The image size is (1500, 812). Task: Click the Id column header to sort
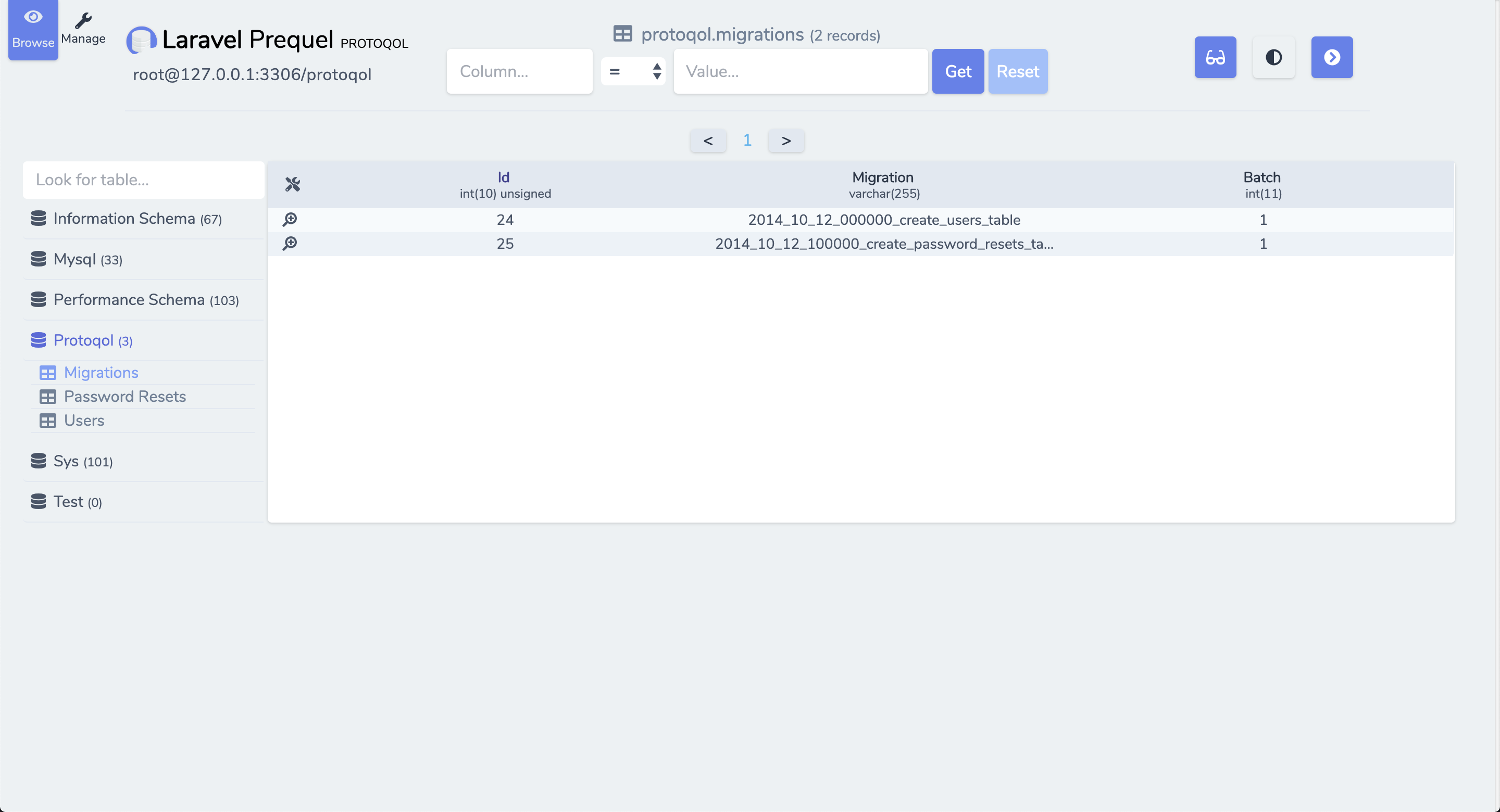coord(504,177)
